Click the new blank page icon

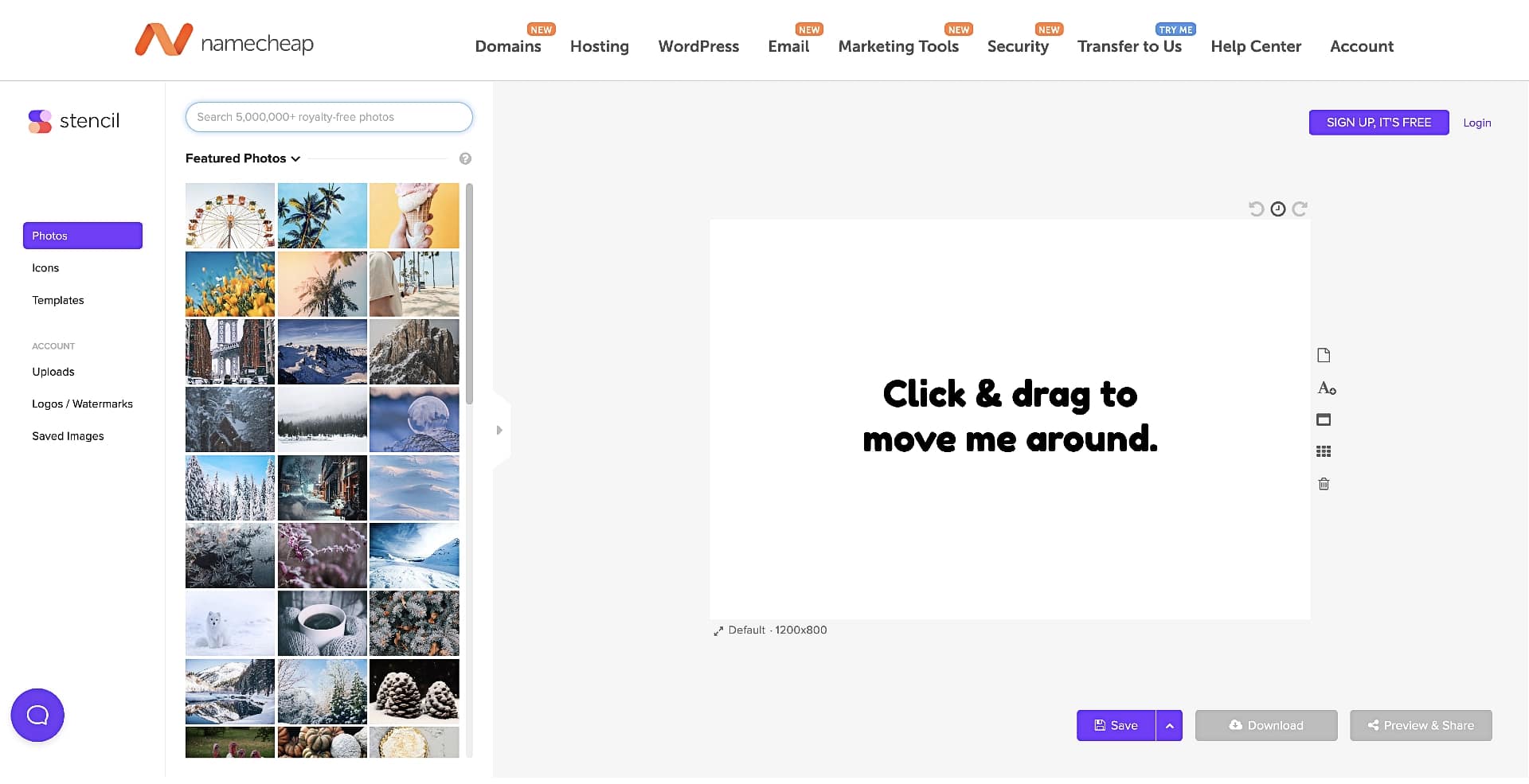coord(1324,355)
